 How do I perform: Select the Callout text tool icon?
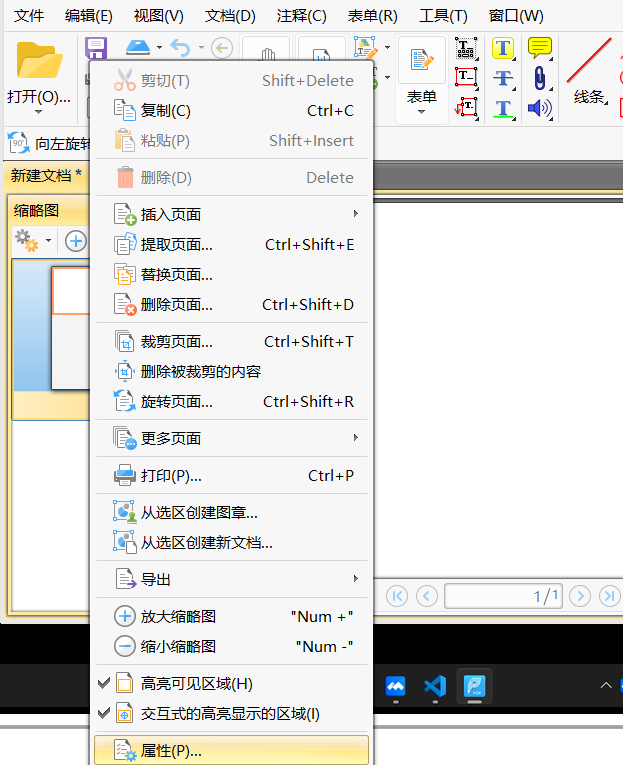tap(466, 107)
